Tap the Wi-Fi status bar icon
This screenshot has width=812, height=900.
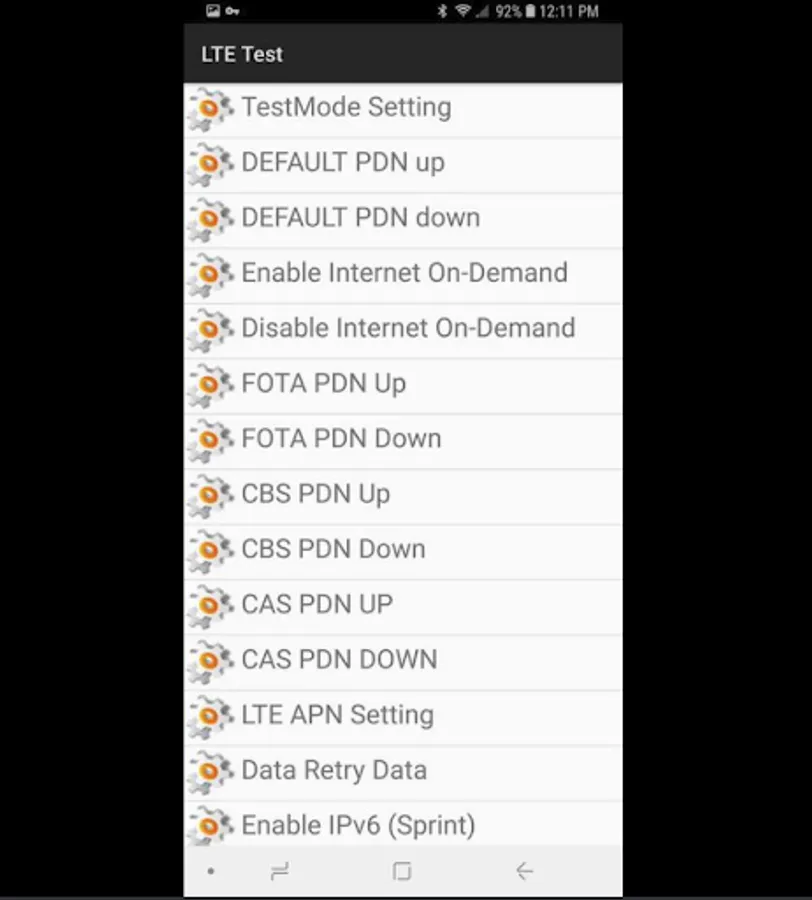click(463, 11)
